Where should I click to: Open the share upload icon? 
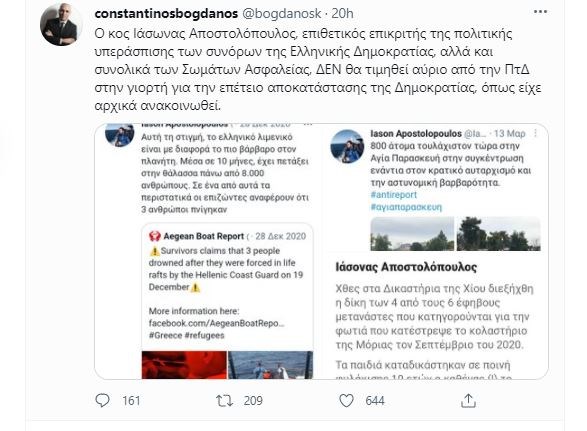[x=468, y=401]
